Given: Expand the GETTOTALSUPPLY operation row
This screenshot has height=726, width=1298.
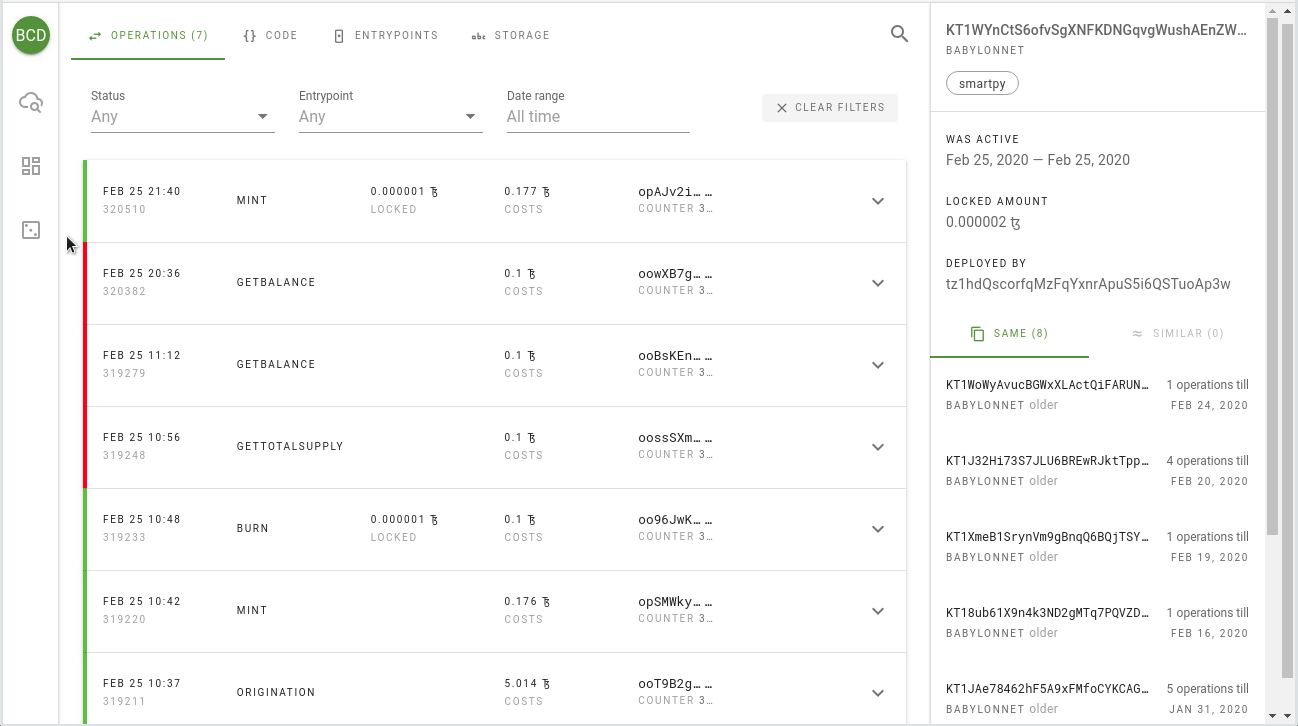Looking at the screenshot, I should [x=878, y=447].
